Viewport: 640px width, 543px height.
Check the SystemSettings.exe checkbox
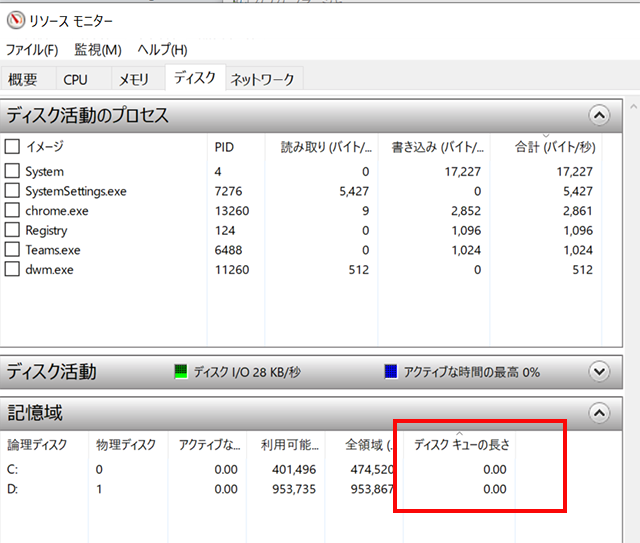(12, 190)
